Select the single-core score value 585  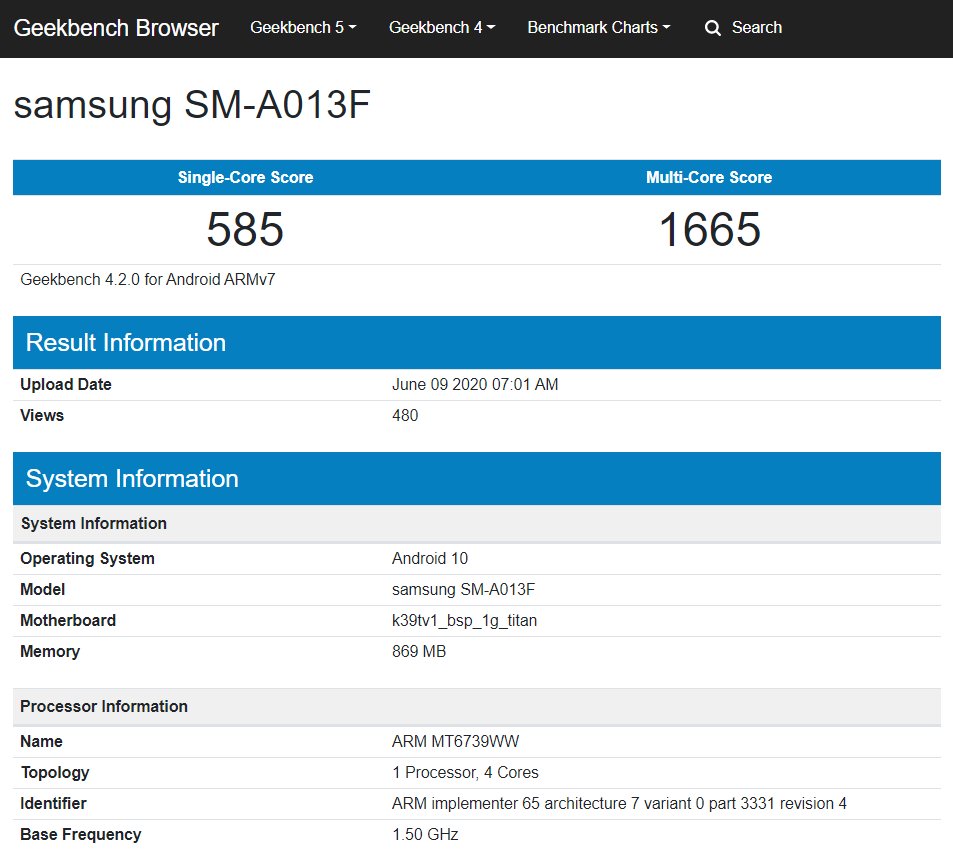(245, 229)
